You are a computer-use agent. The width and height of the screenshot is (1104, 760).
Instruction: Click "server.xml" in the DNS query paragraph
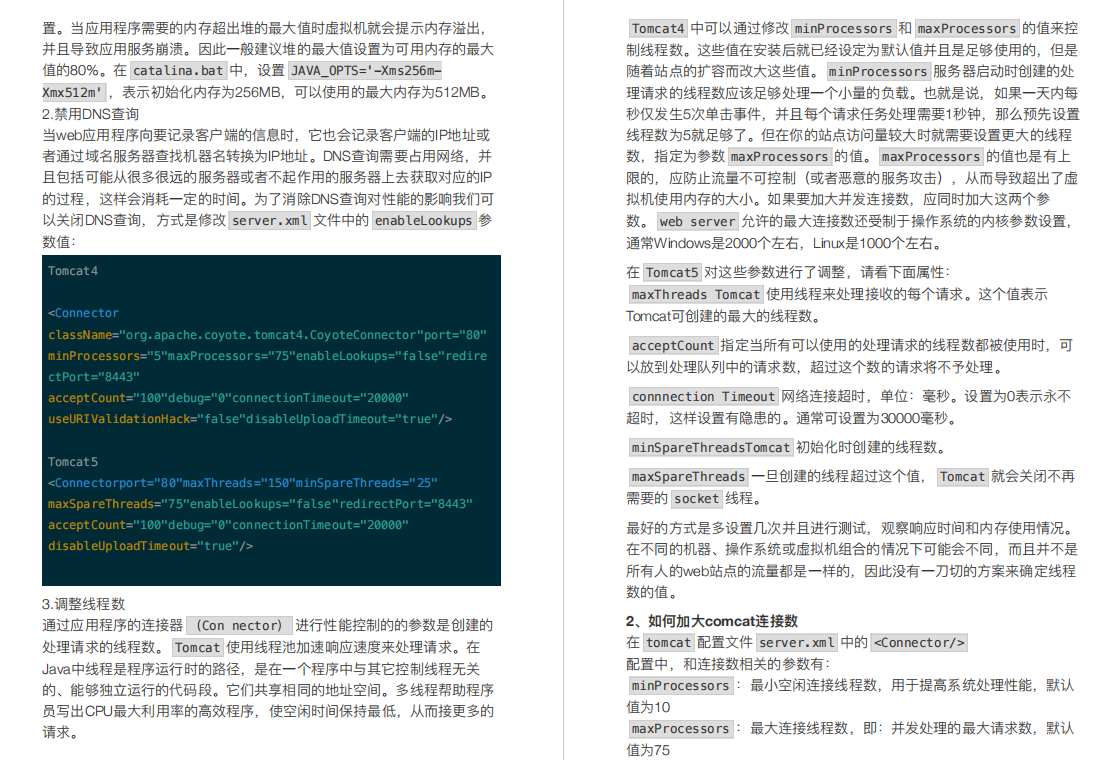click(270, 220)
